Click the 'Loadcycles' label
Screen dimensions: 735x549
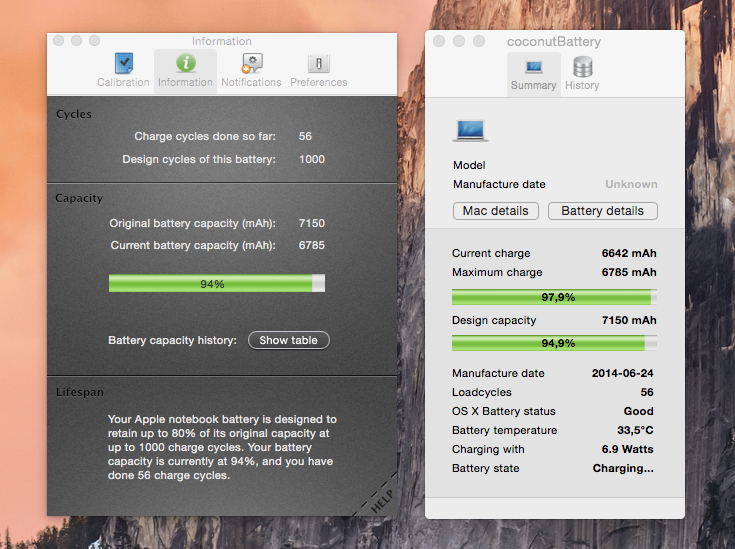(481, 392)
